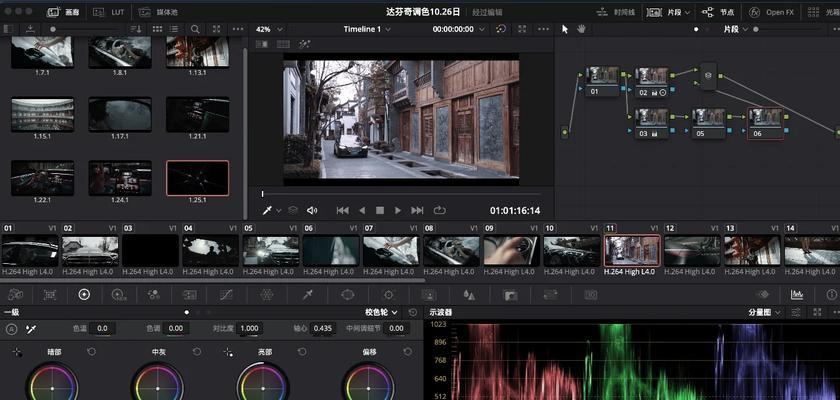The height and width of the screenshot is (400, 840).
Task: Toggle gallery thumbnail grid view
Action: (158, 29)
